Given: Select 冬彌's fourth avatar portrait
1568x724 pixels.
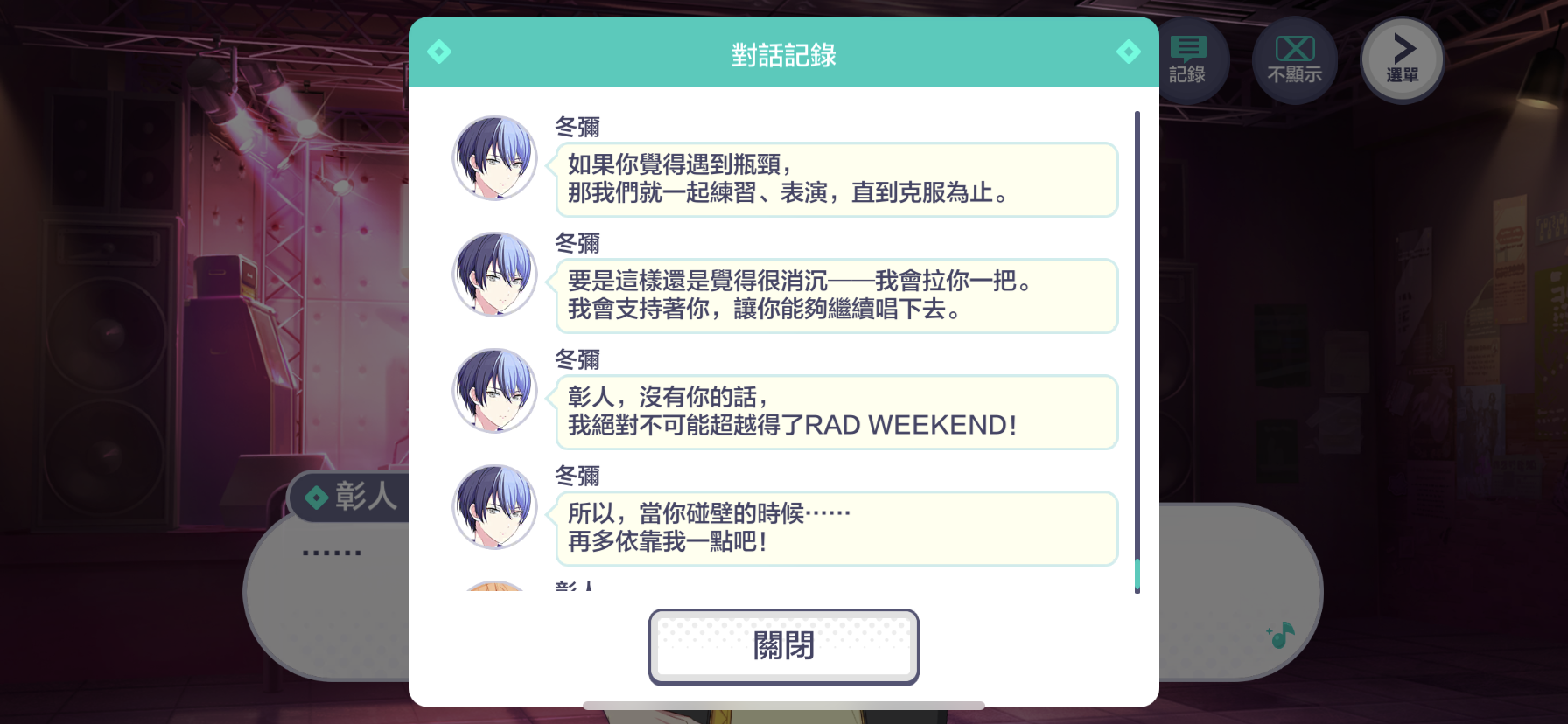Looking at the screenshot, I should [494, 507].
